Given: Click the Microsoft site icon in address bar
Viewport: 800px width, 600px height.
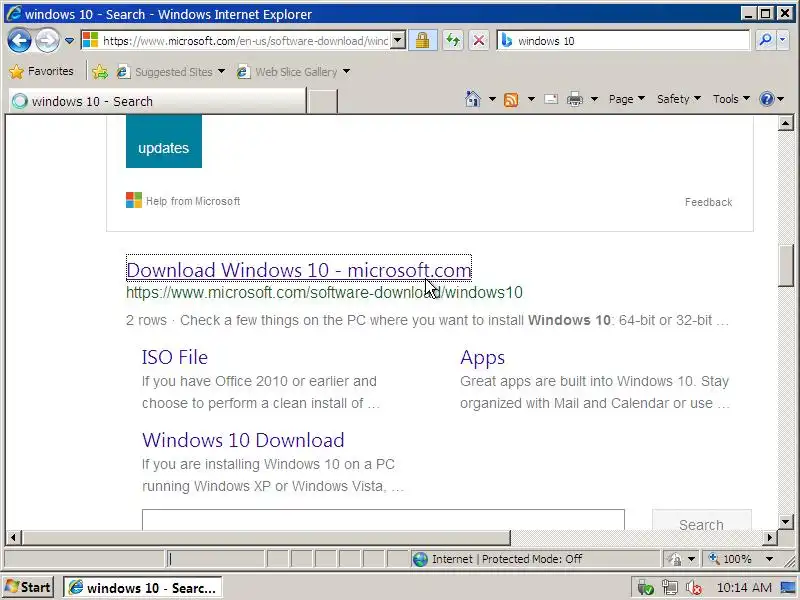Looking at the screenshot, I should pyautogui.click(x=90, y=40).
